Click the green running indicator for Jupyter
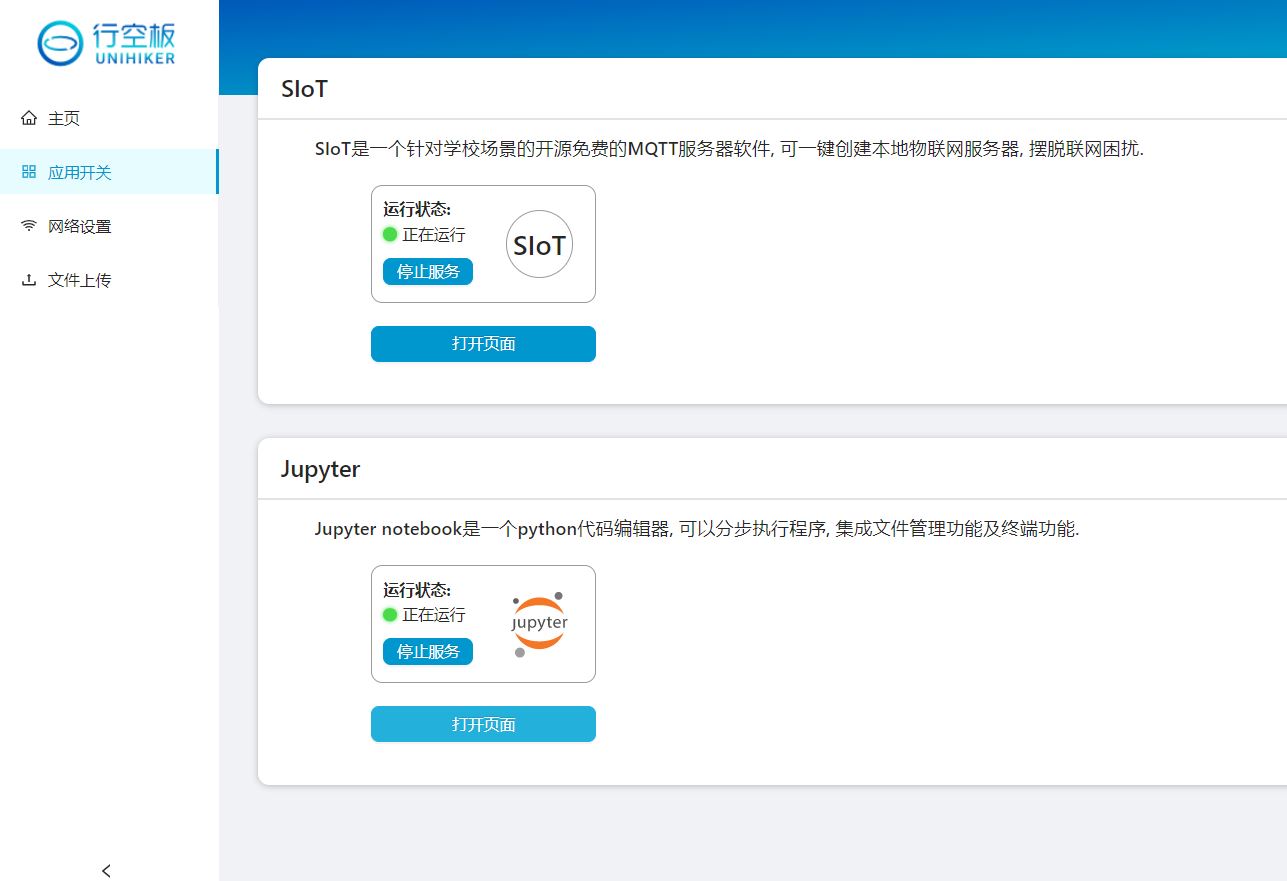 click(x=390, y=615)
